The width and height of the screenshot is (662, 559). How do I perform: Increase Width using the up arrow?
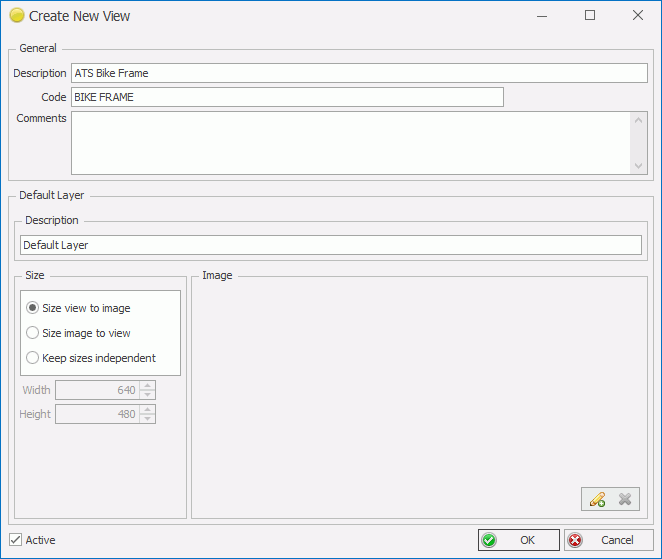(x=148, y=385)
